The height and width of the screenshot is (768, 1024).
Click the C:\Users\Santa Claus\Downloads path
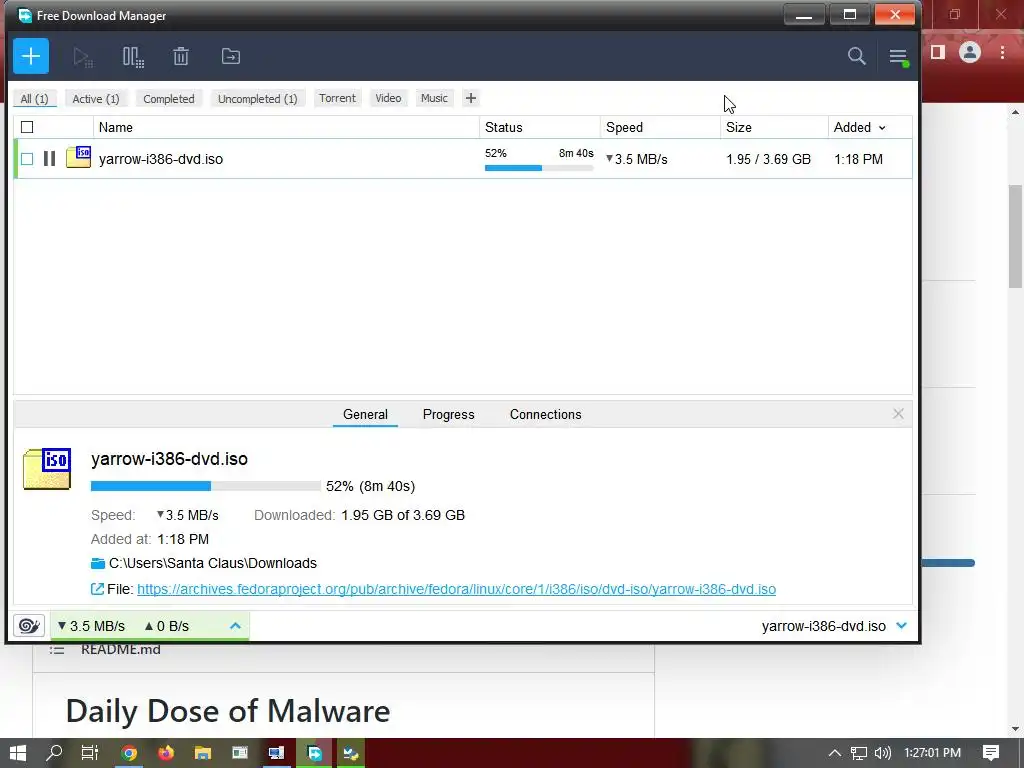pyautogui.click(x=213, y=563)
